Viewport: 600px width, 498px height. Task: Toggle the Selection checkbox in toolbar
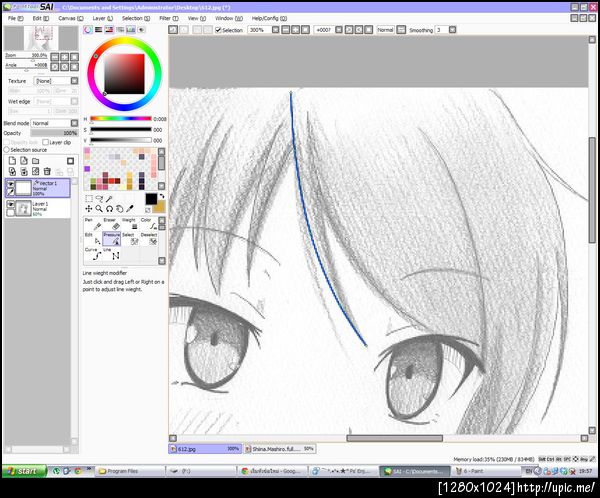[x=218, y=30]
